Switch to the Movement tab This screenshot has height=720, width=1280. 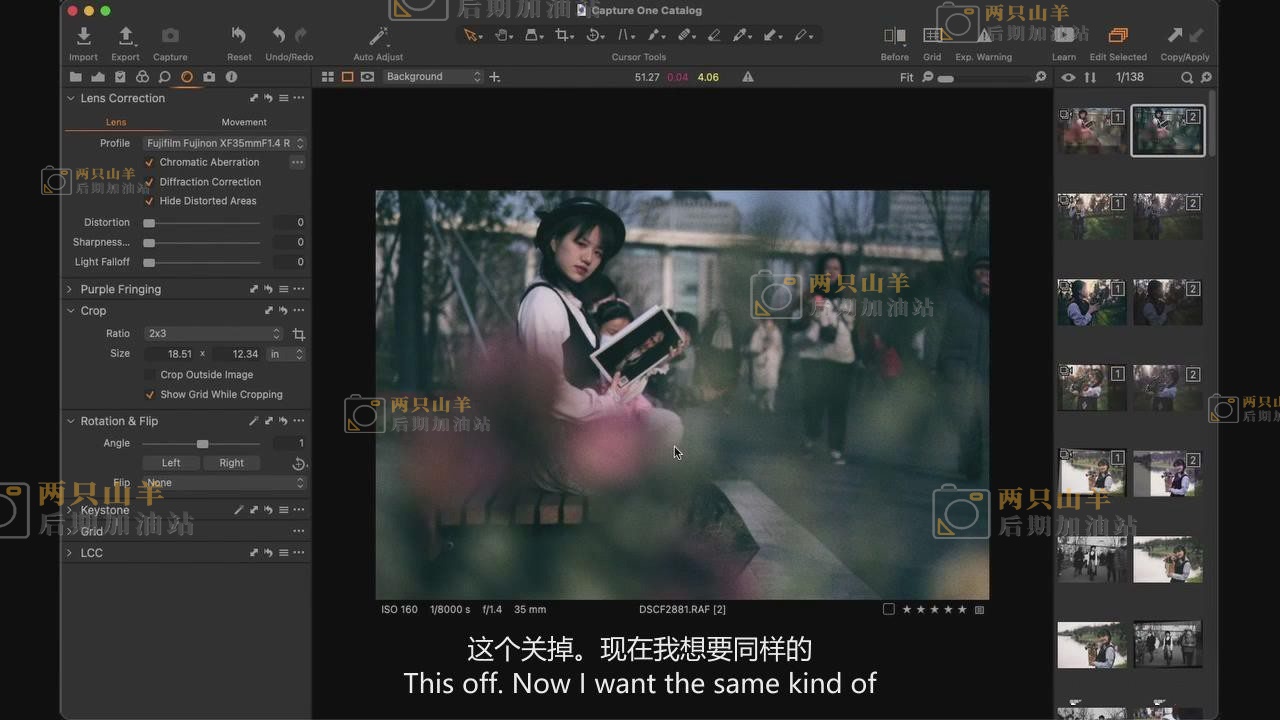click(x=244, y=122)
